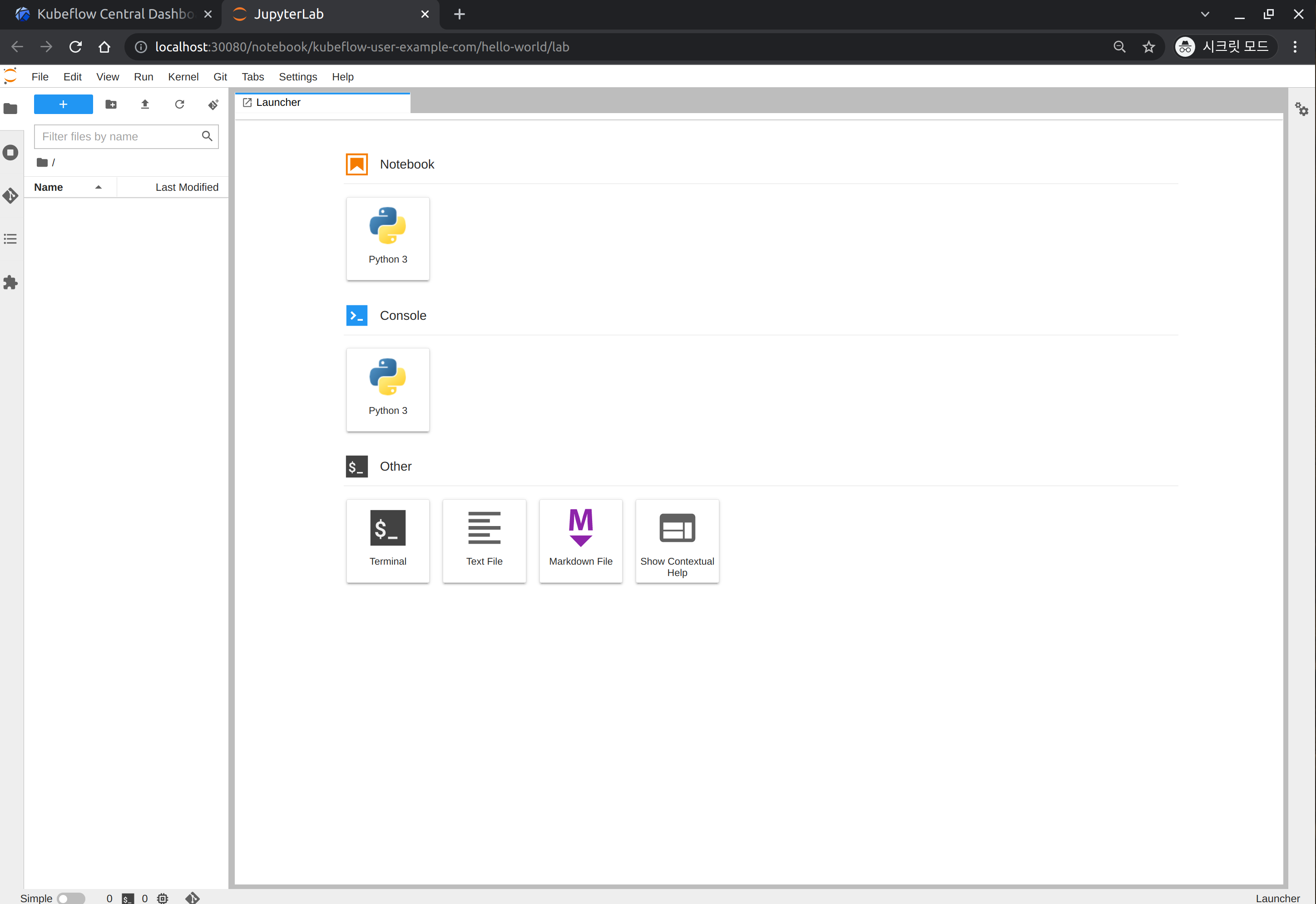Click the blue New Launcher plus button
This screenshot has width=1316, height=904.
tap(64, 104)
